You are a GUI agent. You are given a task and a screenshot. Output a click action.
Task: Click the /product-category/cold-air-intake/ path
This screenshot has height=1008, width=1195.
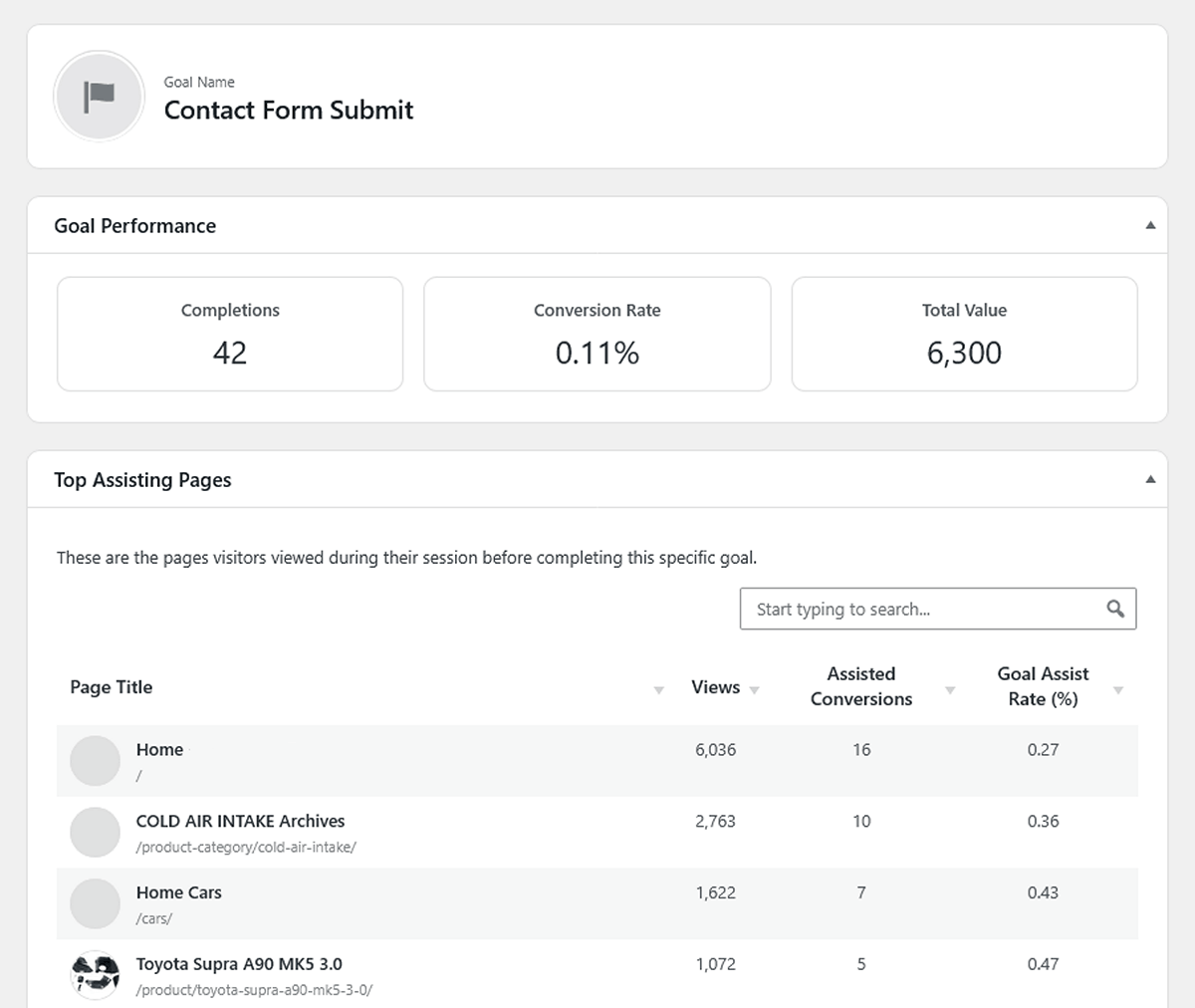tap(246, 848)
